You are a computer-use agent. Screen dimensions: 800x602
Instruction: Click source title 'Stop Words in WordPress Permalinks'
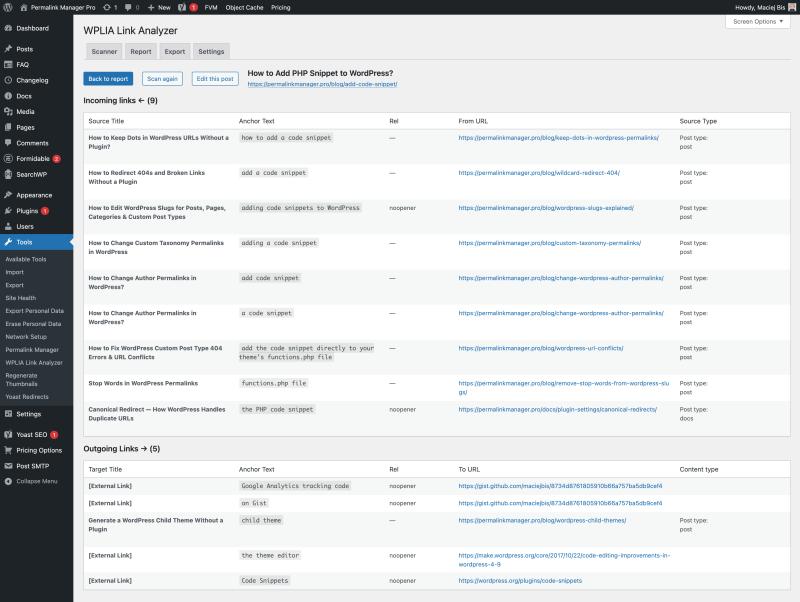tap(143, 383)
